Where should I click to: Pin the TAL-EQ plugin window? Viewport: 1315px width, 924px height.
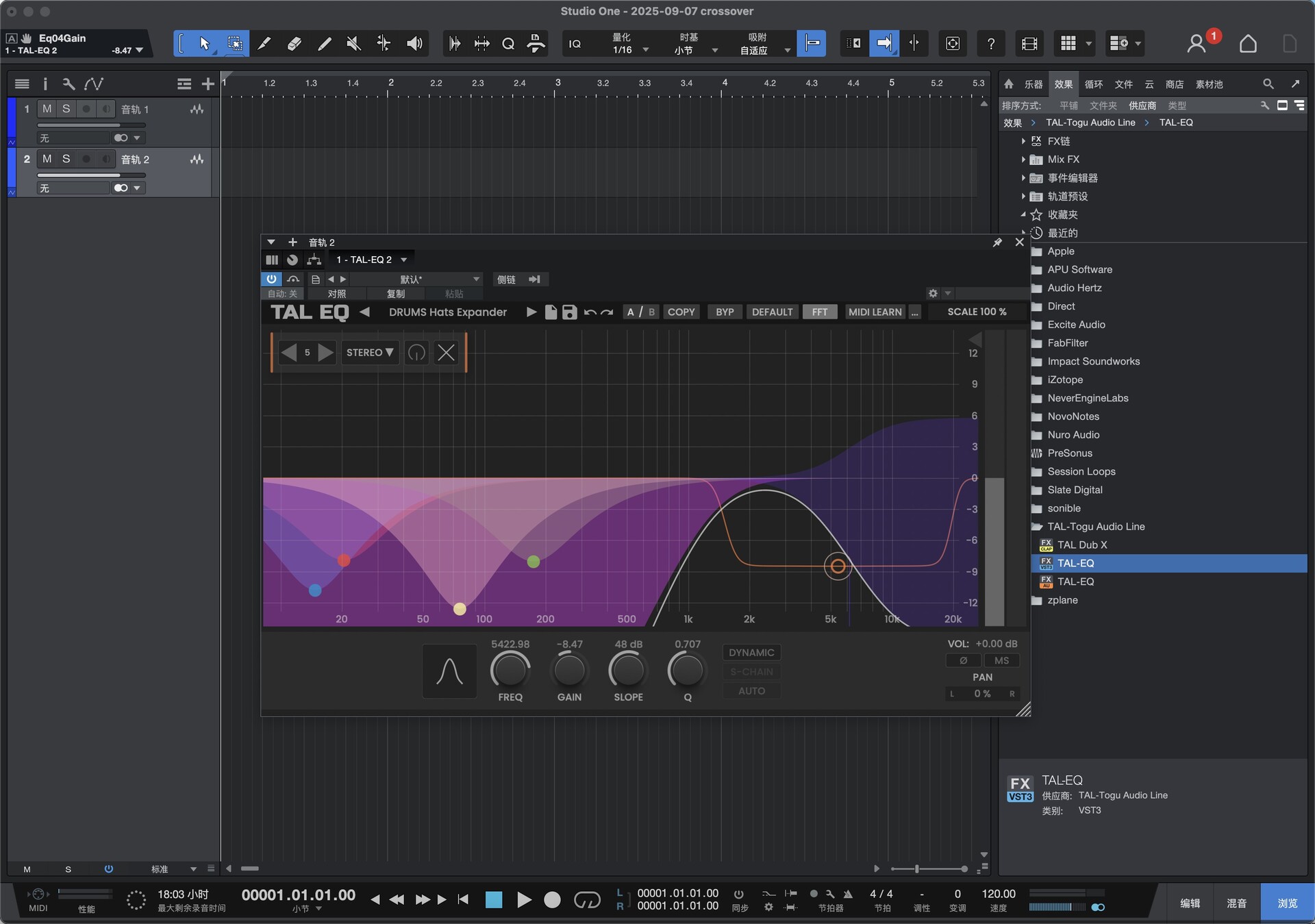point(997,242)
